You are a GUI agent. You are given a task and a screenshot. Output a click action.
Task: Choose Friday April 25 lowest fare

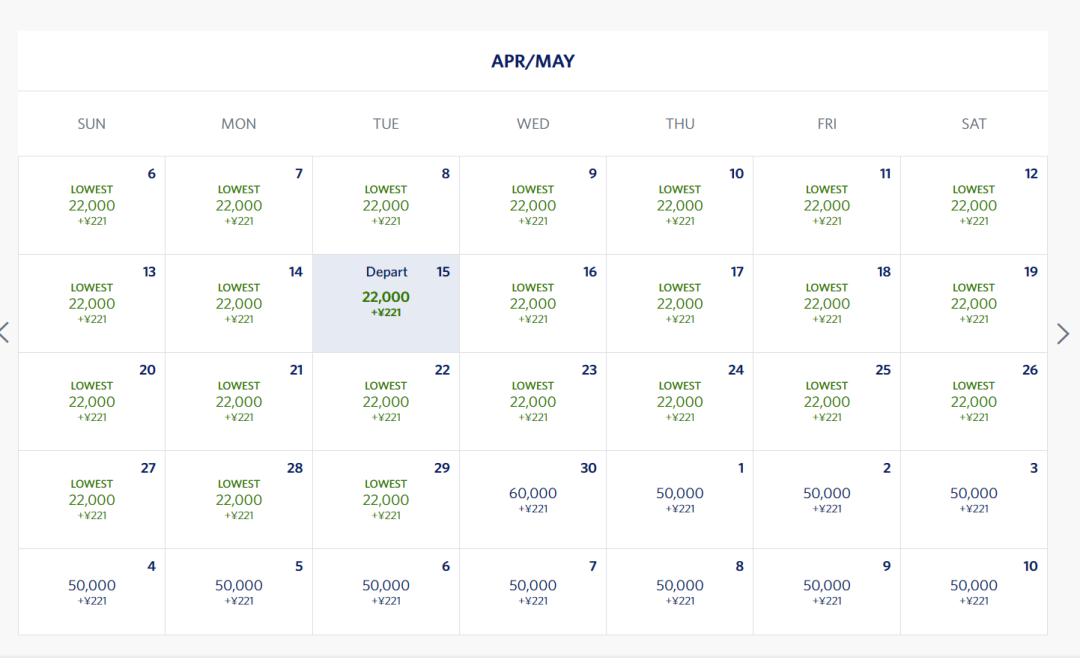(x=827, y=402)
